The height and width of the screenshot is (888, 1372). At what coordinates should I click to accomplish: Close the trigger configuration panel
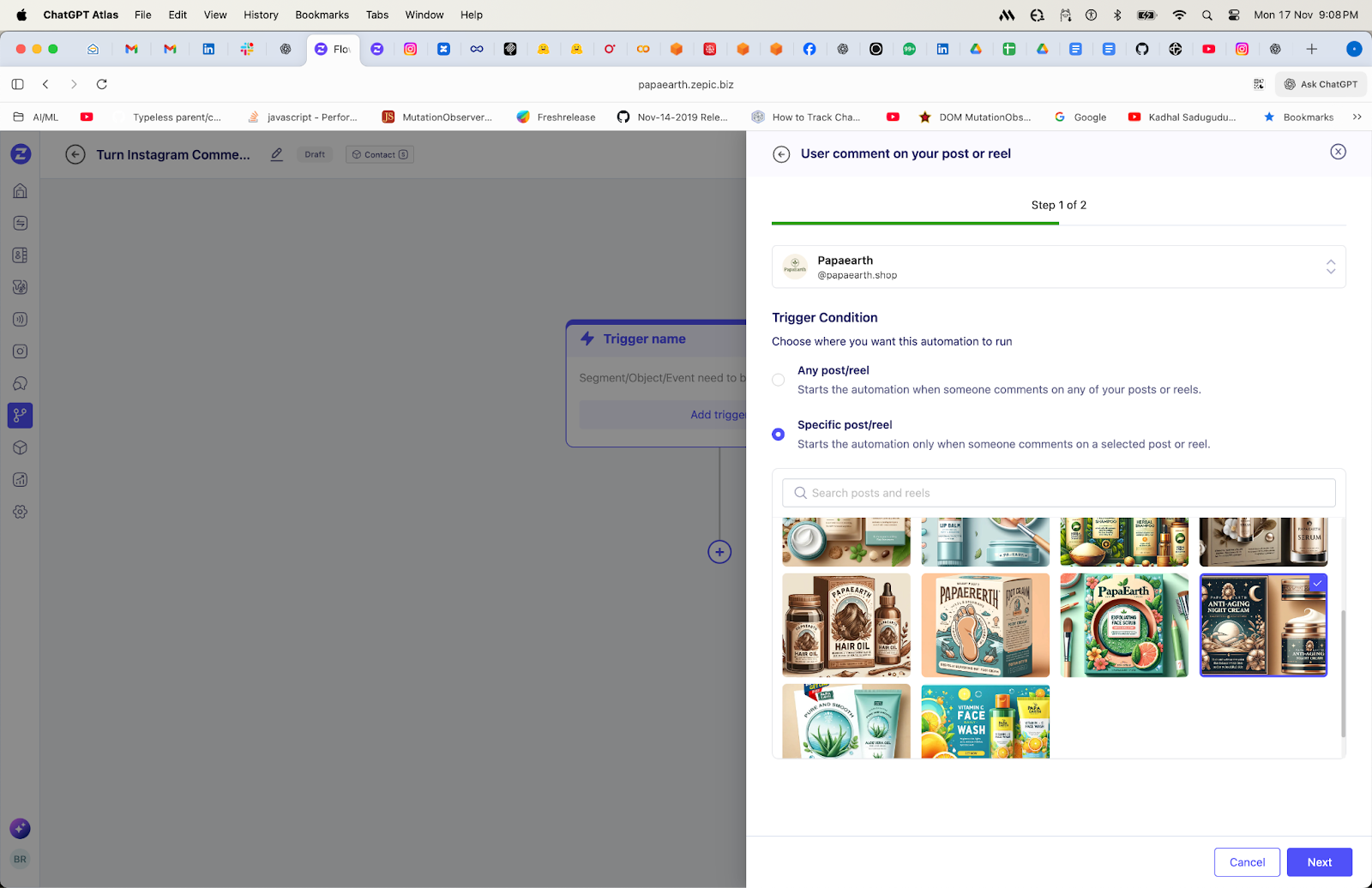pos(1338,152)
